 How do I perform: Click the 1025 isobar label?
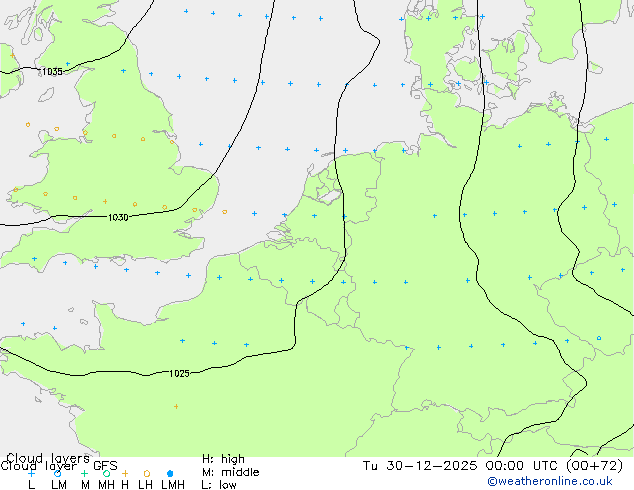click(x=179, y=374)
